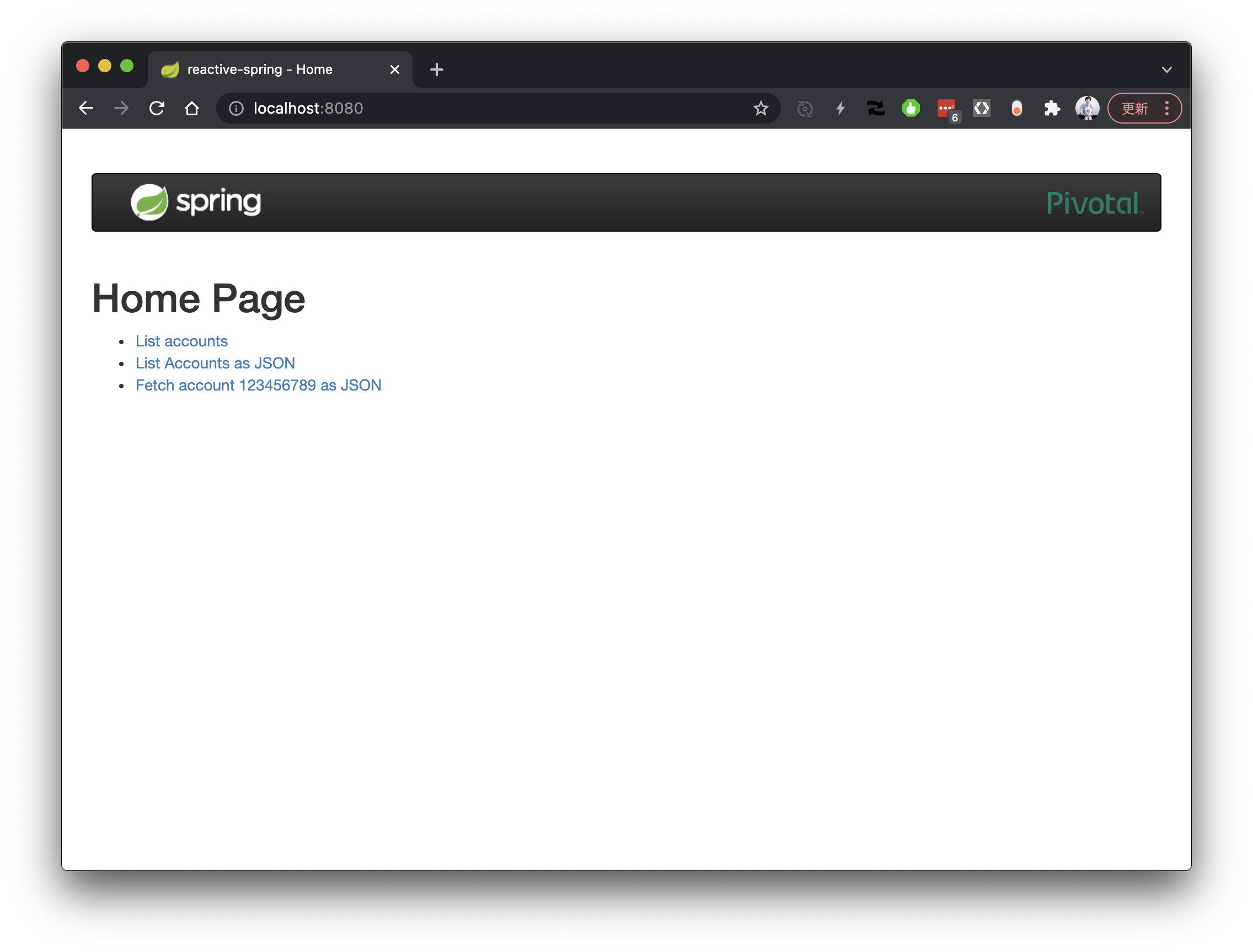Open a new tab with plus
Image resolution: width=1253 pixels, height=952 pixels.
coord(436,69)
